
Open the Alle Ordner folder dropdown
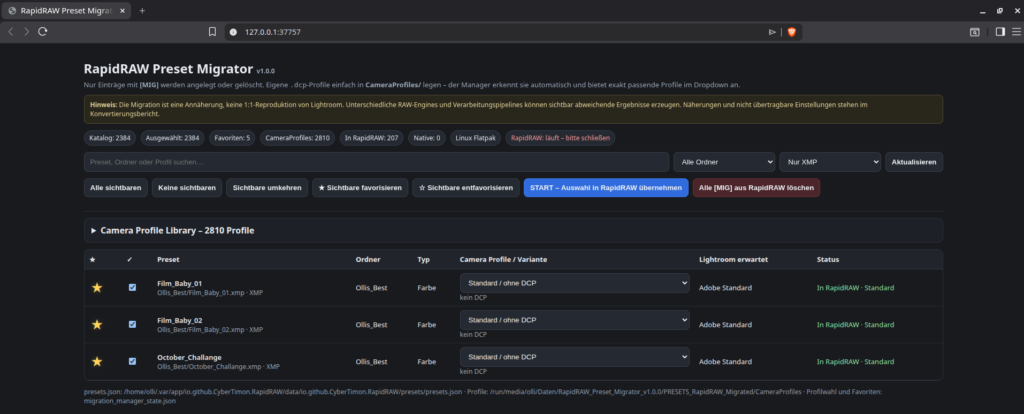tap(724, 162)
